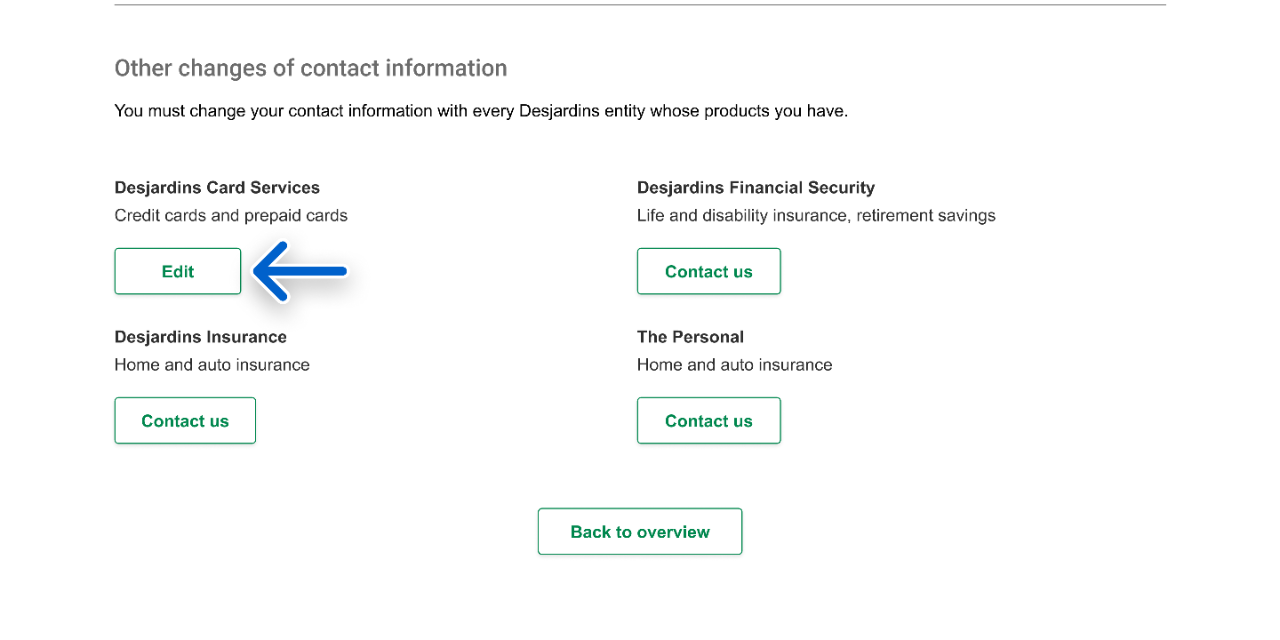This screenshot has height=640, width=1280.
Task: Click the Desjardins Insurance heading
Action: [200, 337]
